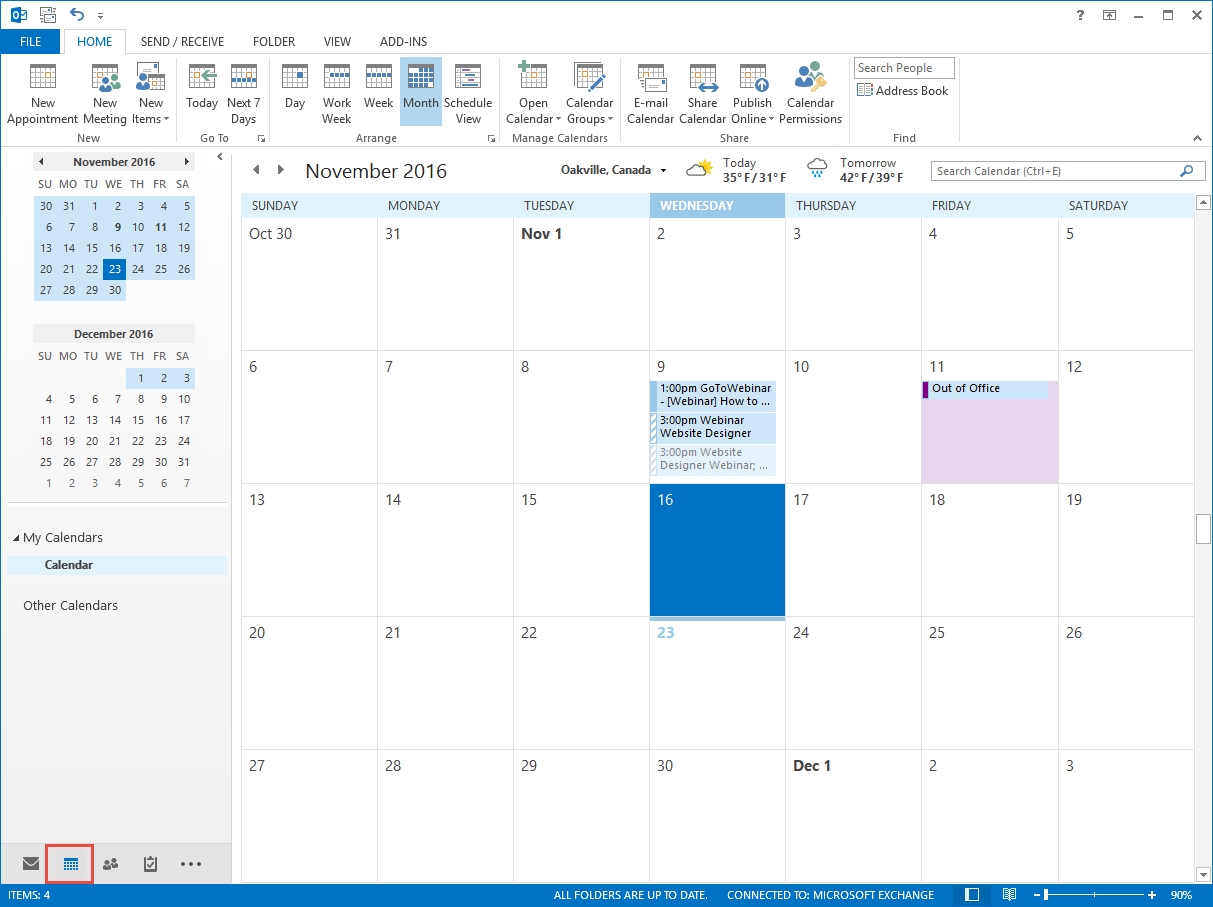Open the VIEW tab
This screenshot has width=1213, height=907.
click(338, 42)
